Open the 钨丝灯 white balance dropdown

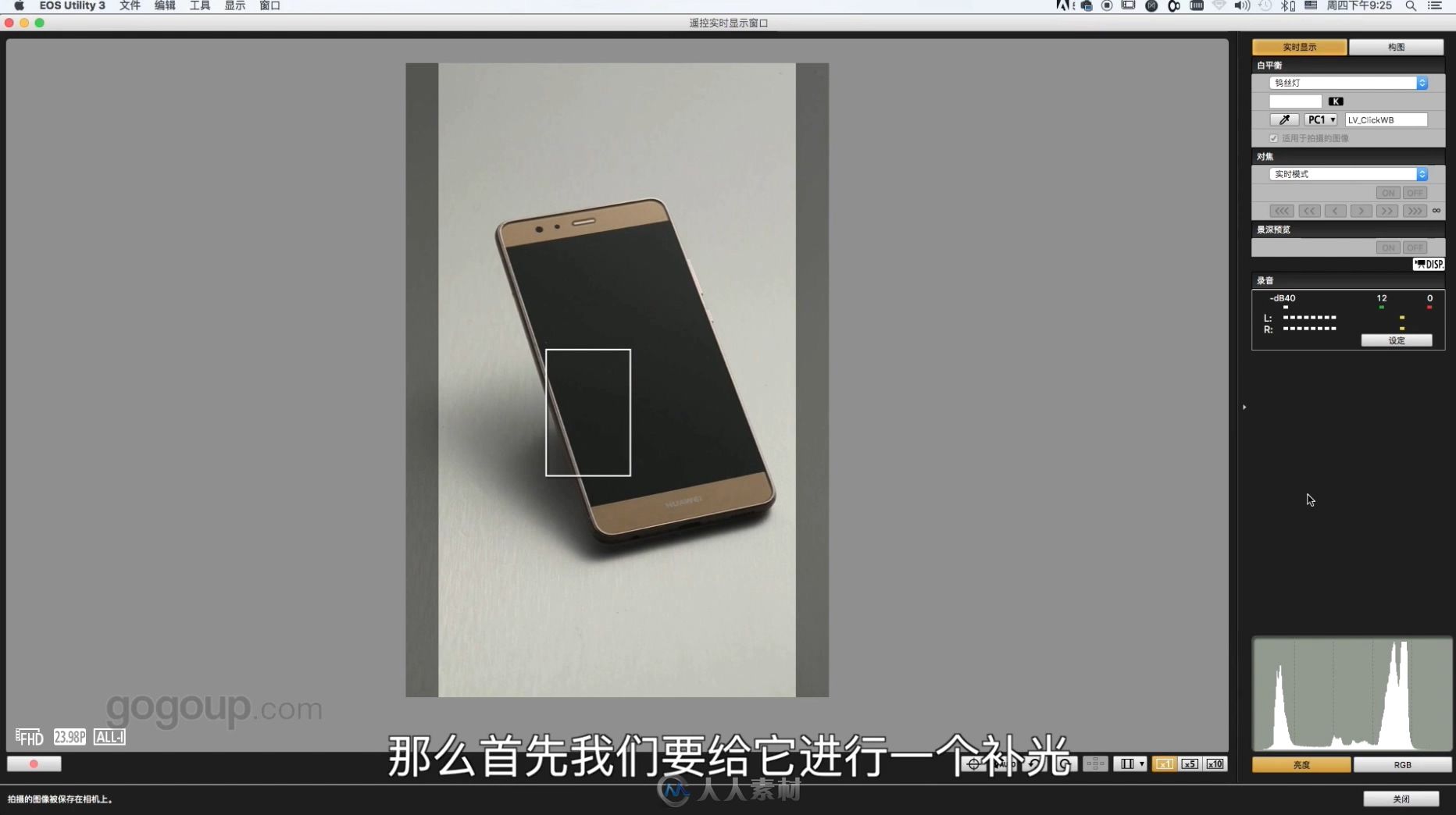[1348, 83]
